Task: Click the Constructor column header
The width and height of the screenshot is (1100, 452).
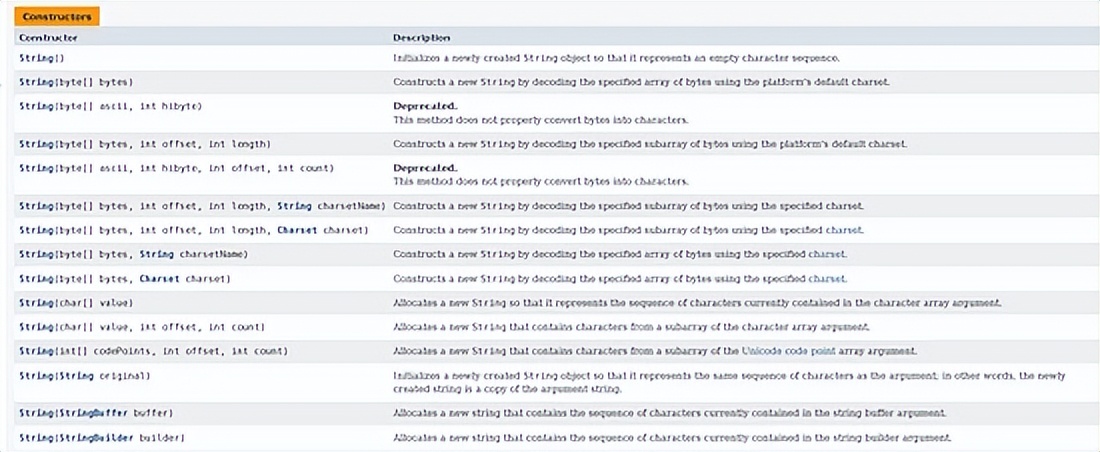Action: pyautogui.click(x=48, y=38)
